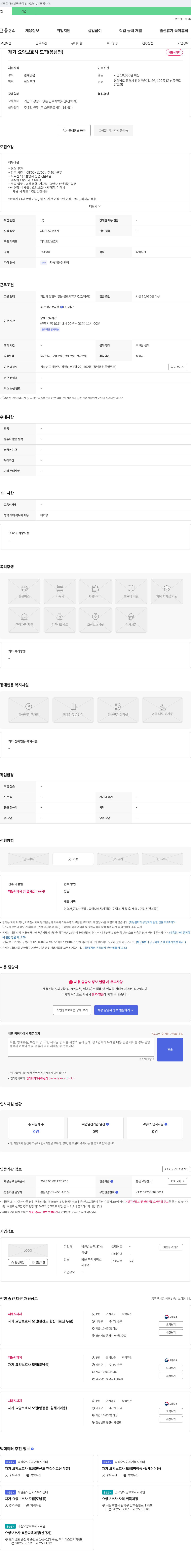Select the 주택자금 지원 icon
The width and height of the screenshot is (191, 1568).
(24, 620)
